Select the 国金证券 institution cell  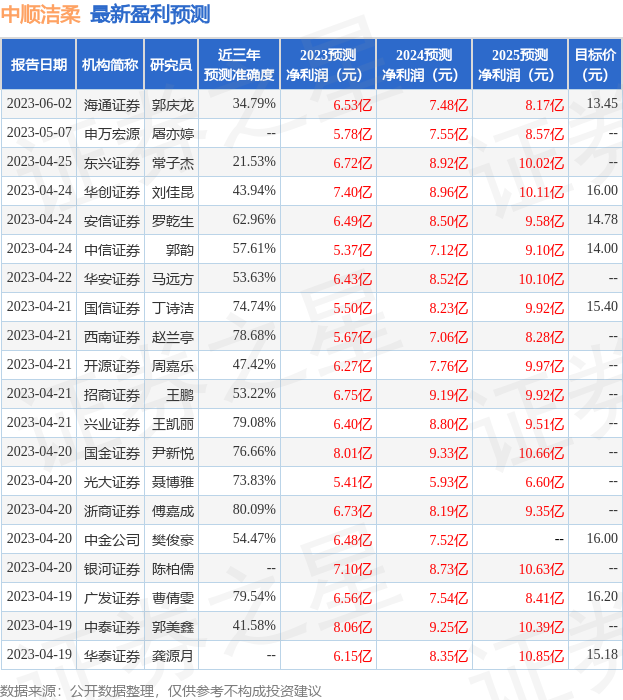point(112,454)
